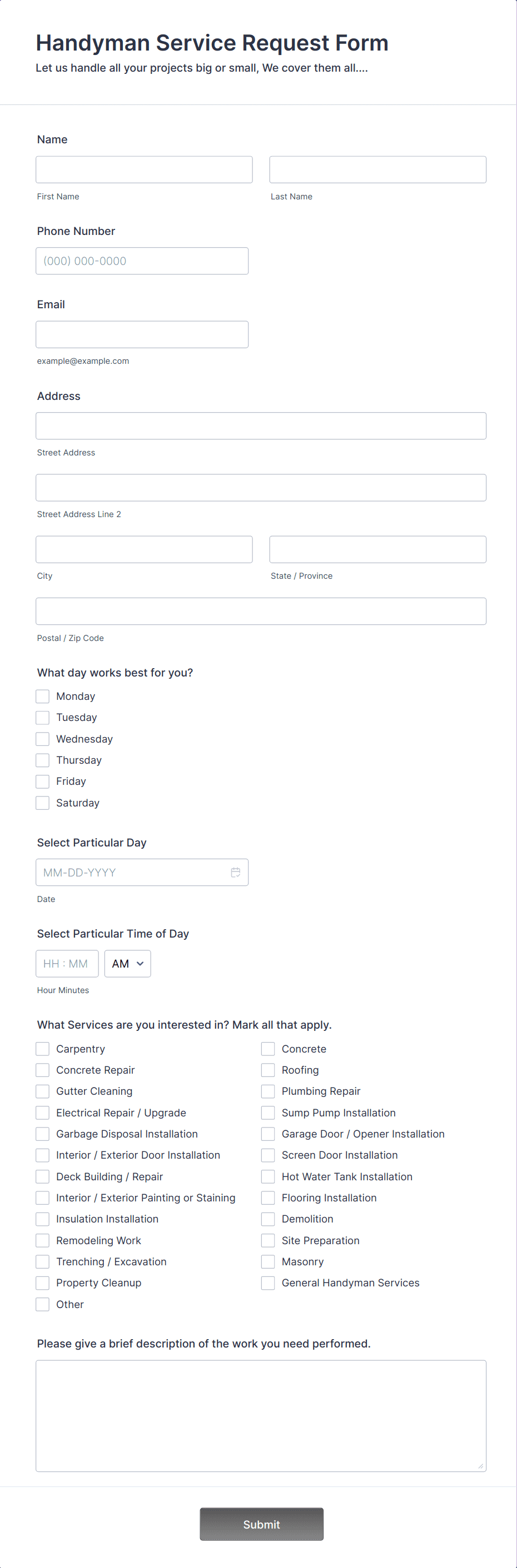
Task: Click the Submit button
Action: [x=261, y=1524]
